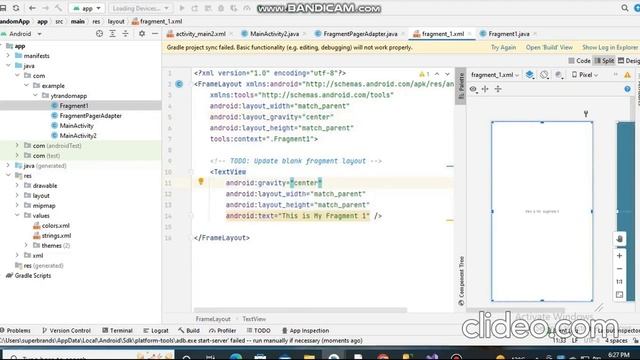
Task: Click the Sync/Reload toolbar icon
Action: pos(16,8)
